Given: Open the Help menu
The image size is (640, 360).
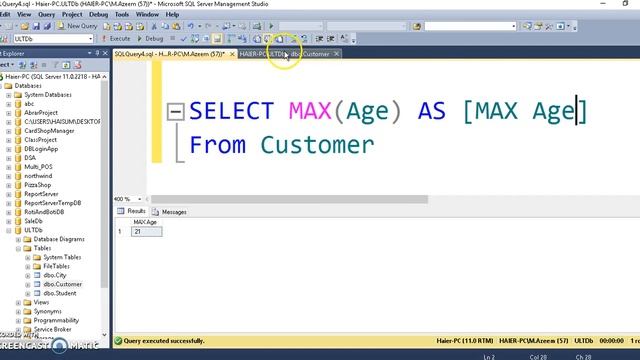Looking at the screenshot, I should pos(172,14).
